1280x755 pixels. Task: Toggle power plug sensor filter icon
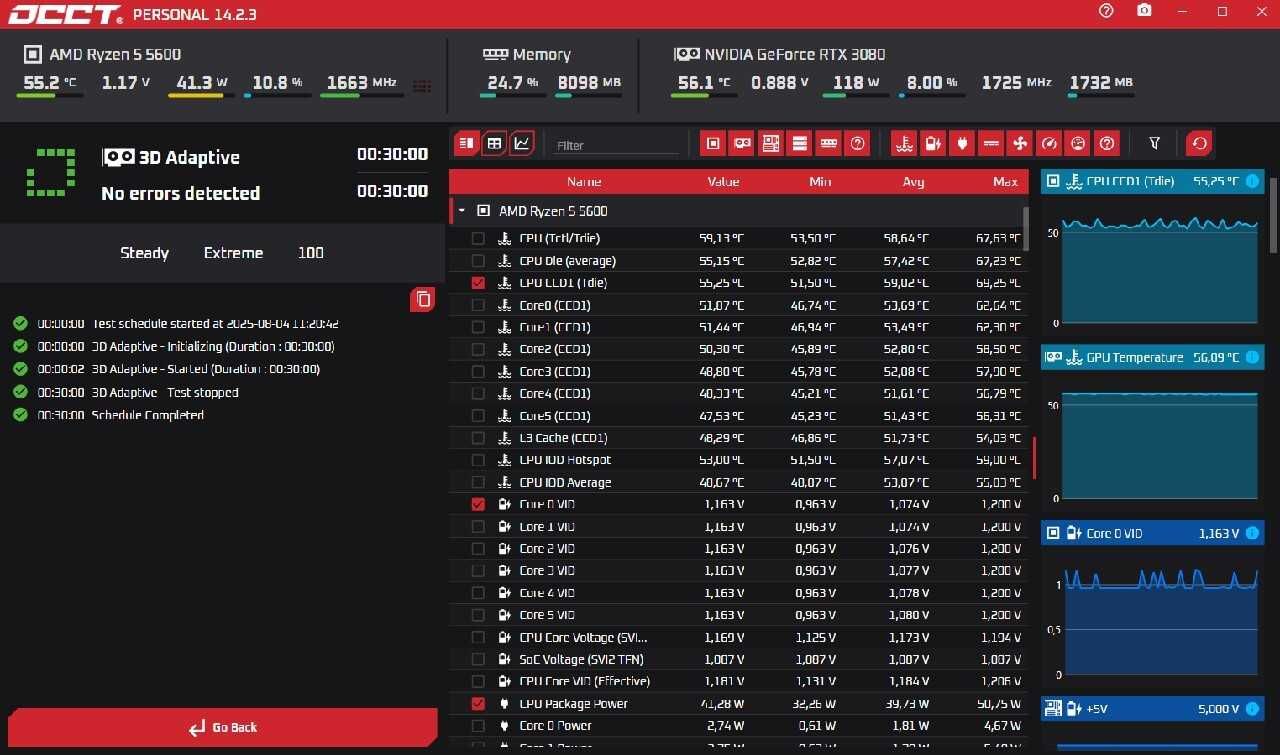click(x=962, y=144)
